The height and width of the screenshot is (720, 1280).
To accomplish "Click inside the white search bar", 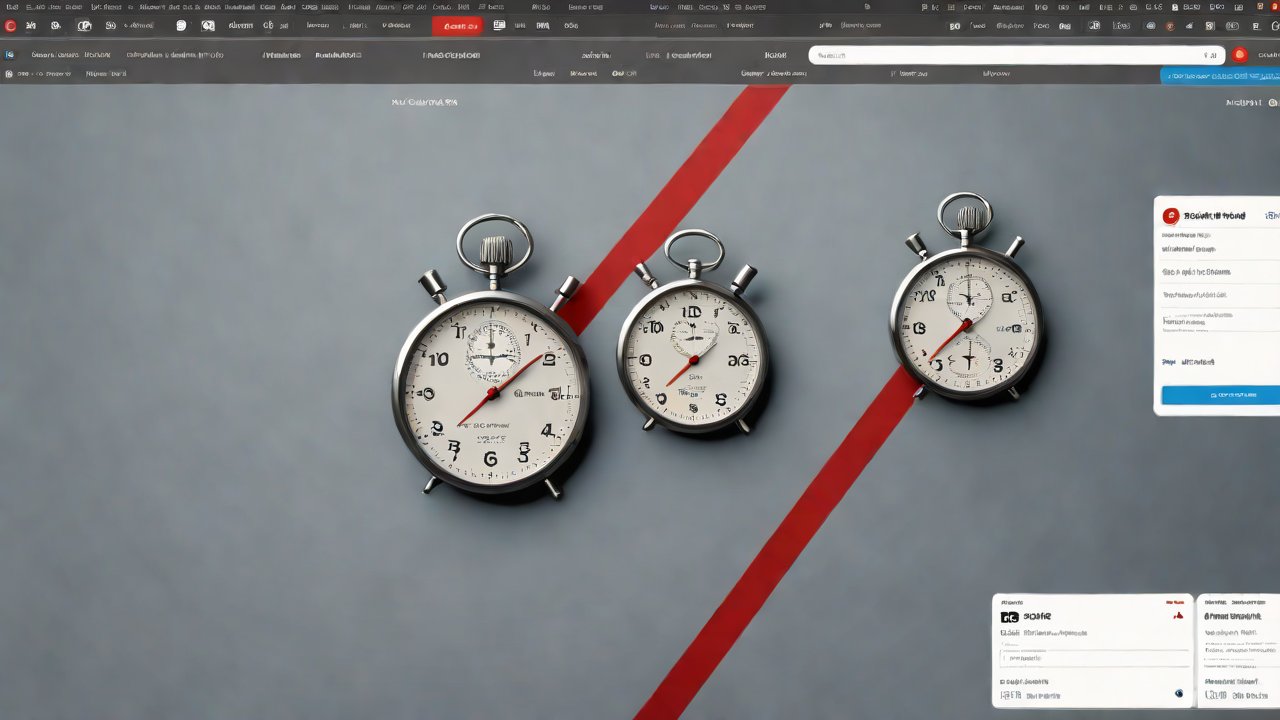I will (x=1000, y=56).
